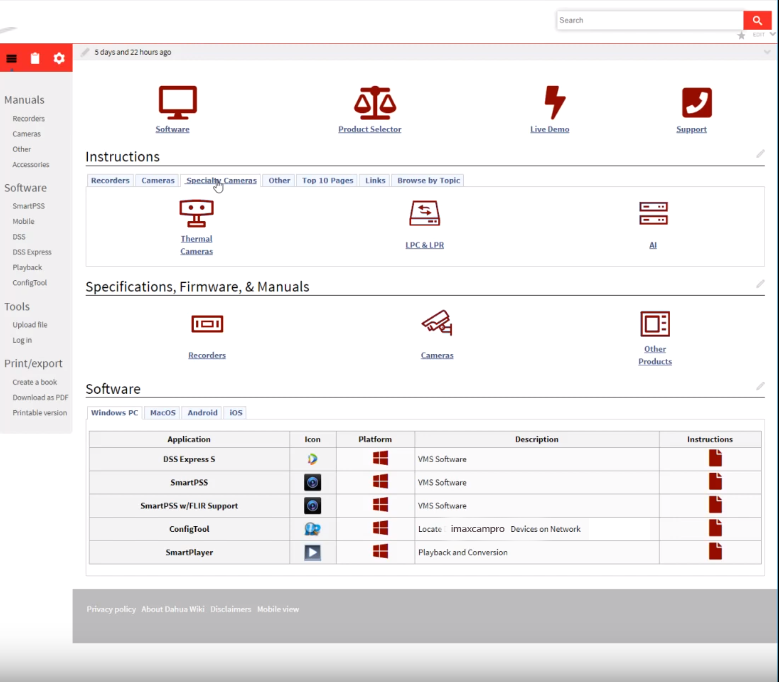The height and width of the screenshot is (682, 779).
Task: Open ConfigTool in the sidebar
Action: pos(30,283)
